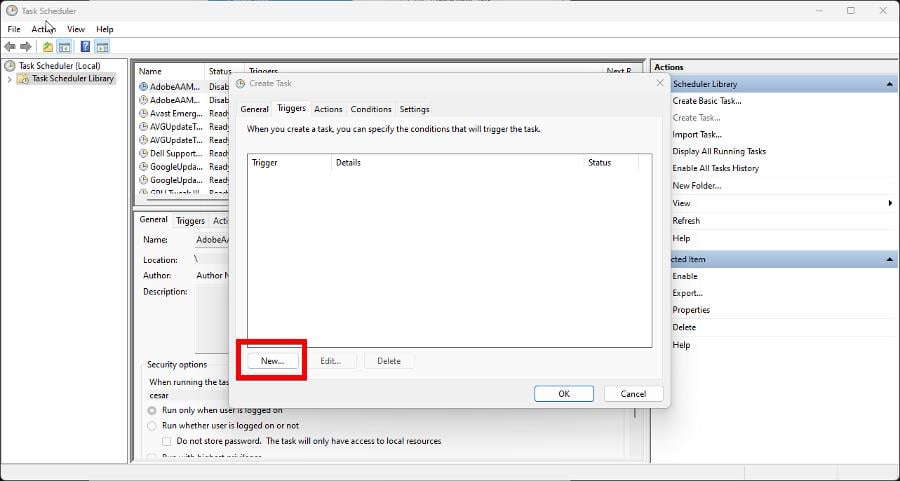
Task: Select the Avast Emerg... task row
Action: point(184,114)
